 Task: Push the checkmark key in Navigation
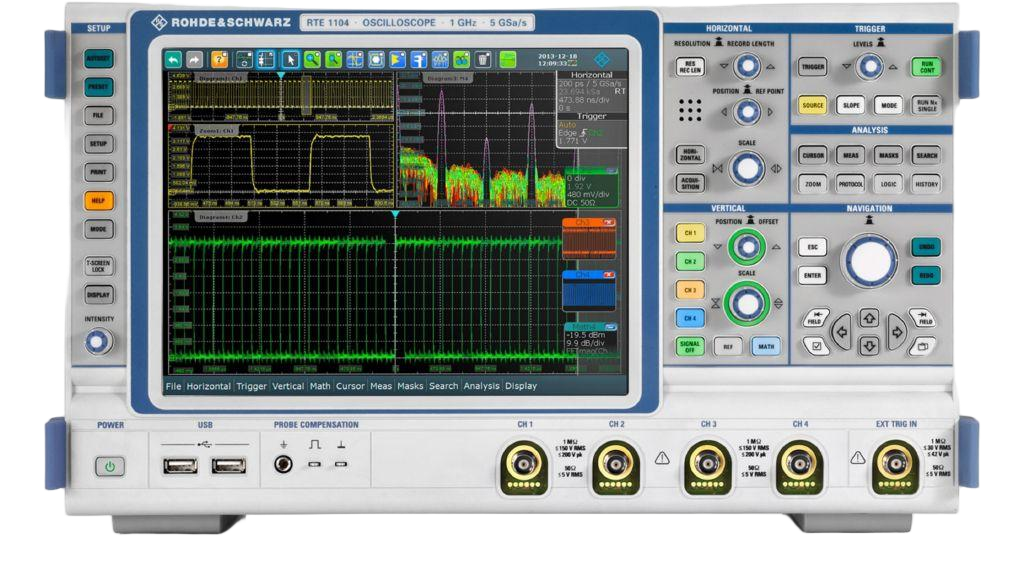click(x=816, y=345)
